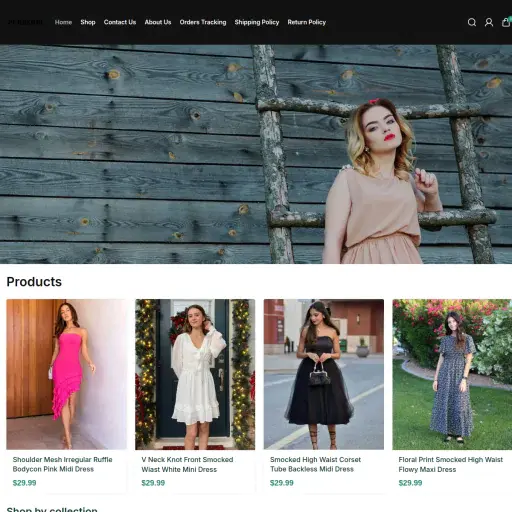Open the Shop menu item
512x512 pixels.
(88, 22)
